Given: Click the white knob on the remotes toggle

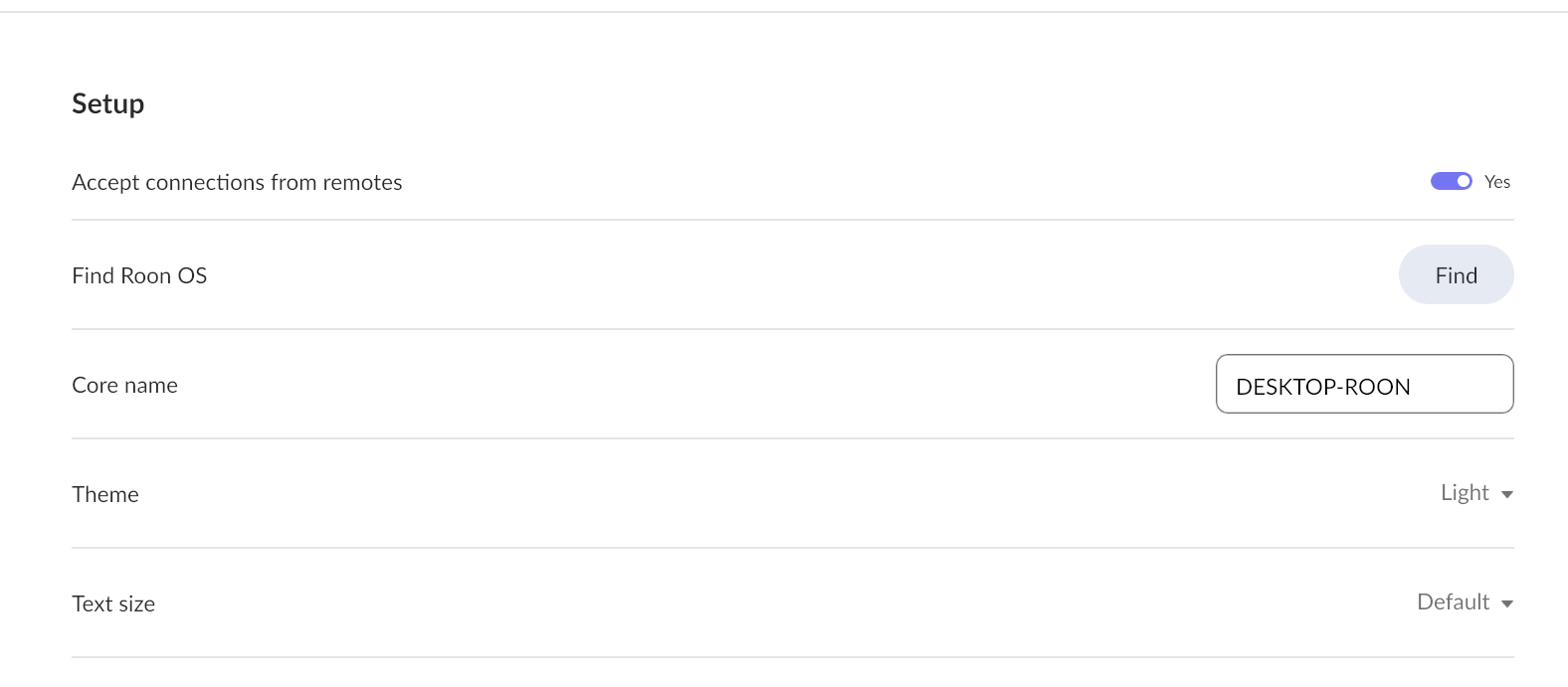Looking at the screenshot, I should pos(1463,181).
